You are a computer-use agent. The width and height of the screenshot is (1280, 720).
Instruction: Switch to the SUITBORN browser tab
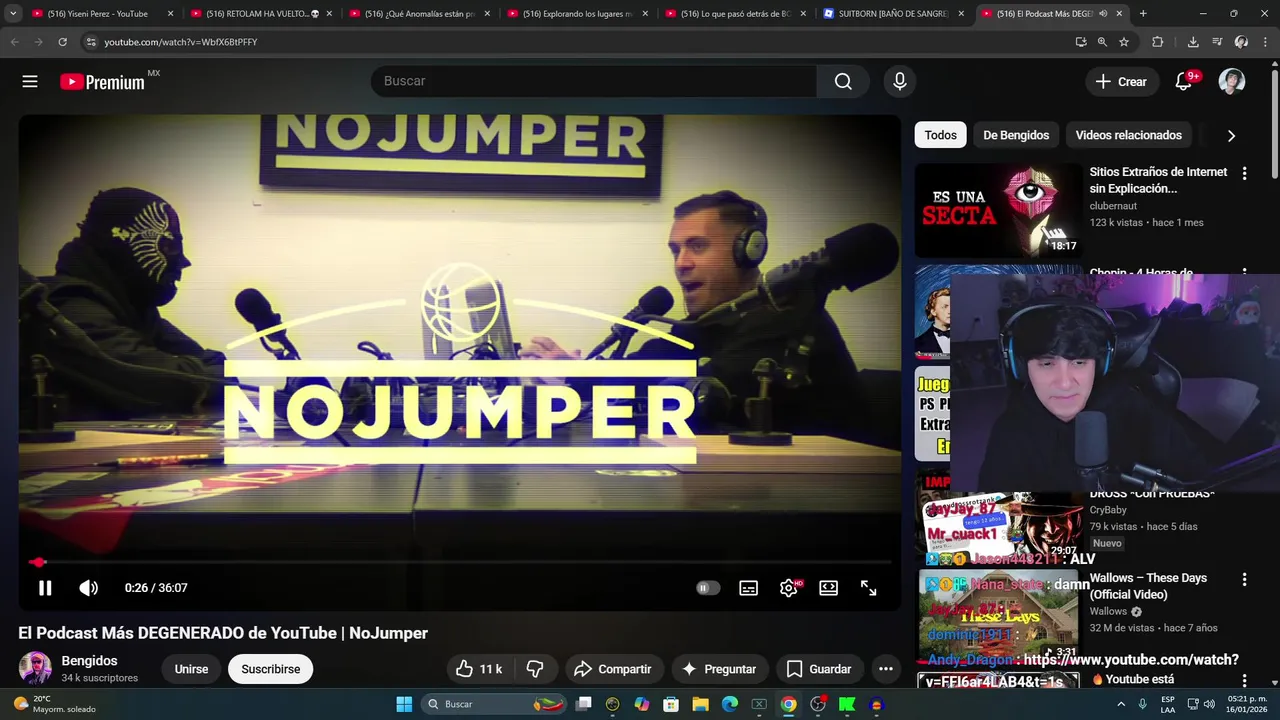pyautogui.click(x=892, y=14)
